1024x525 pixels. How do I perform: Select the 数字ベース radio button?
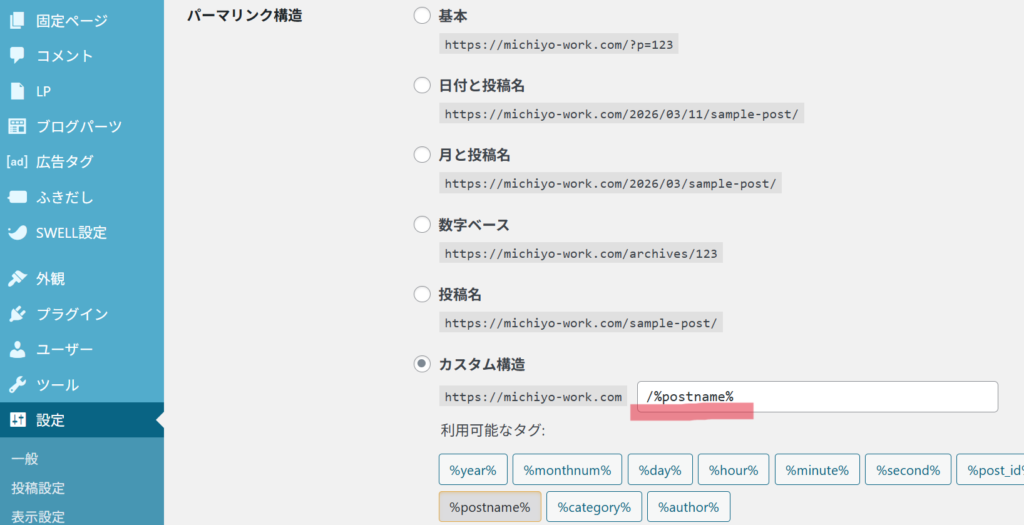coord(422,225)
